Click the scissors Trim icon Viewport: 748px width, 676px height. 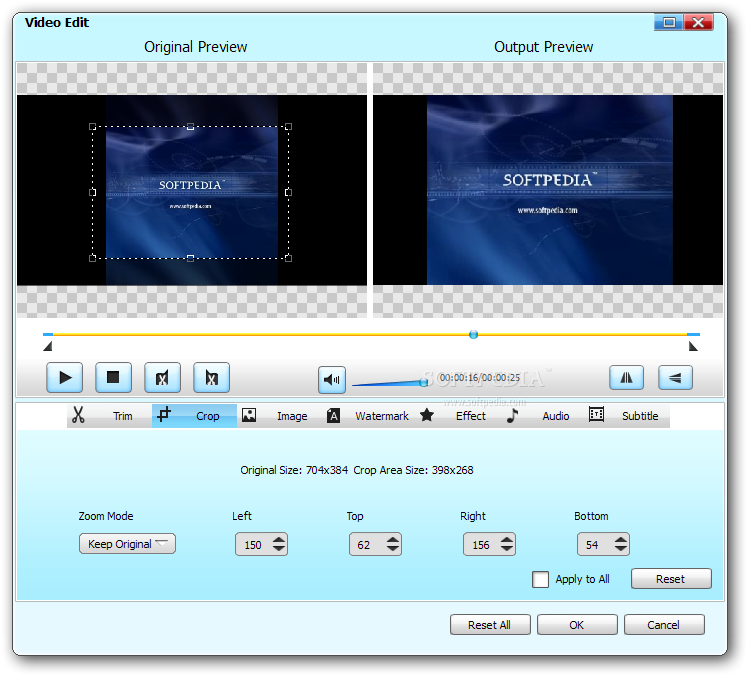pyautogui.click(x=78, y=415)
